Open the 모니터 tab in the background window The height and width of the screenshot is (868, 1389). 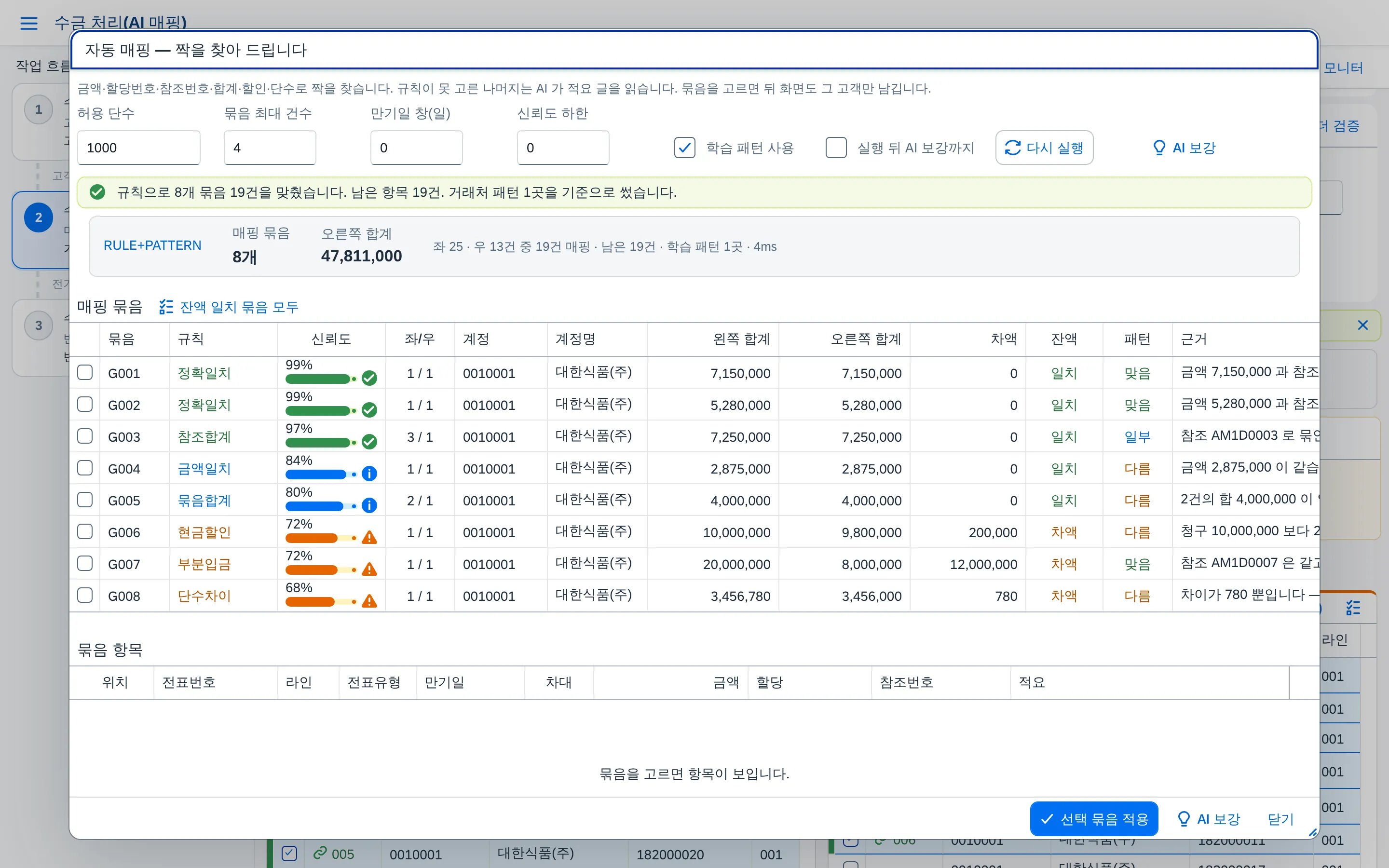[1343, 68]
